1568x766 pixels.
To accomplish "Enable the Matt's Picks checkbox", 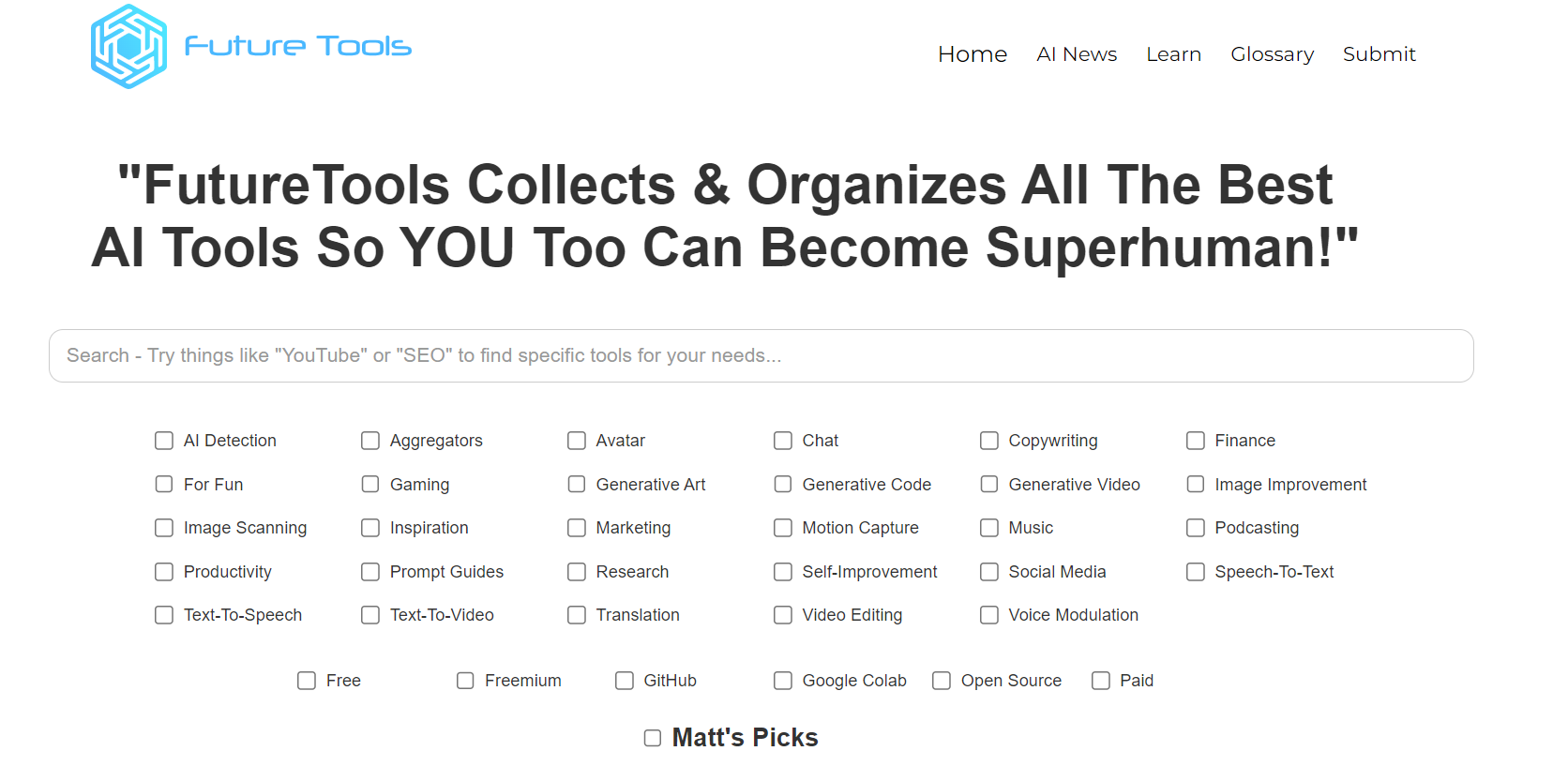I will pyautogui.click(x=653, y=739).
